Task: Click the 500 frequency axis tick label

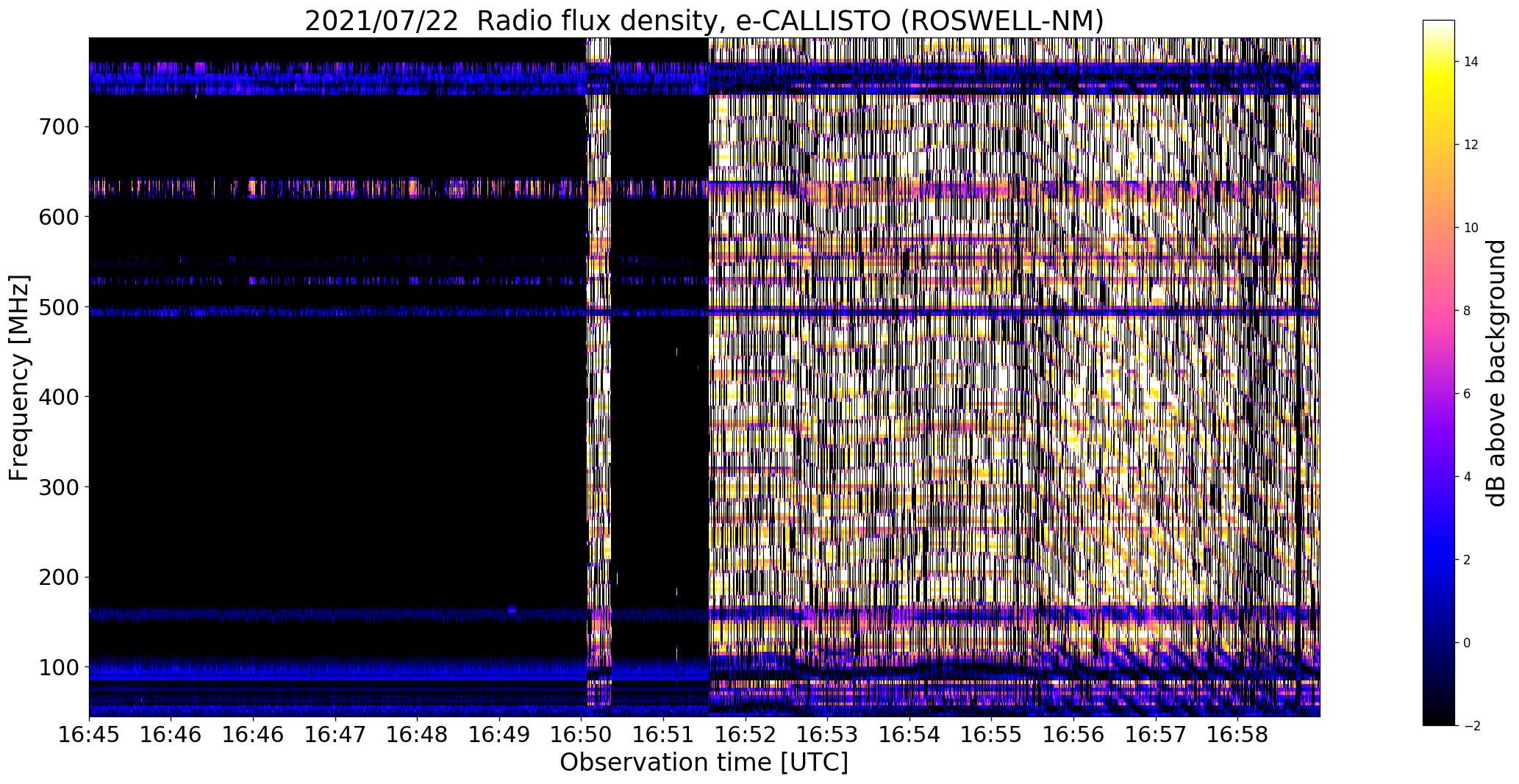Action: click(57, 306)
